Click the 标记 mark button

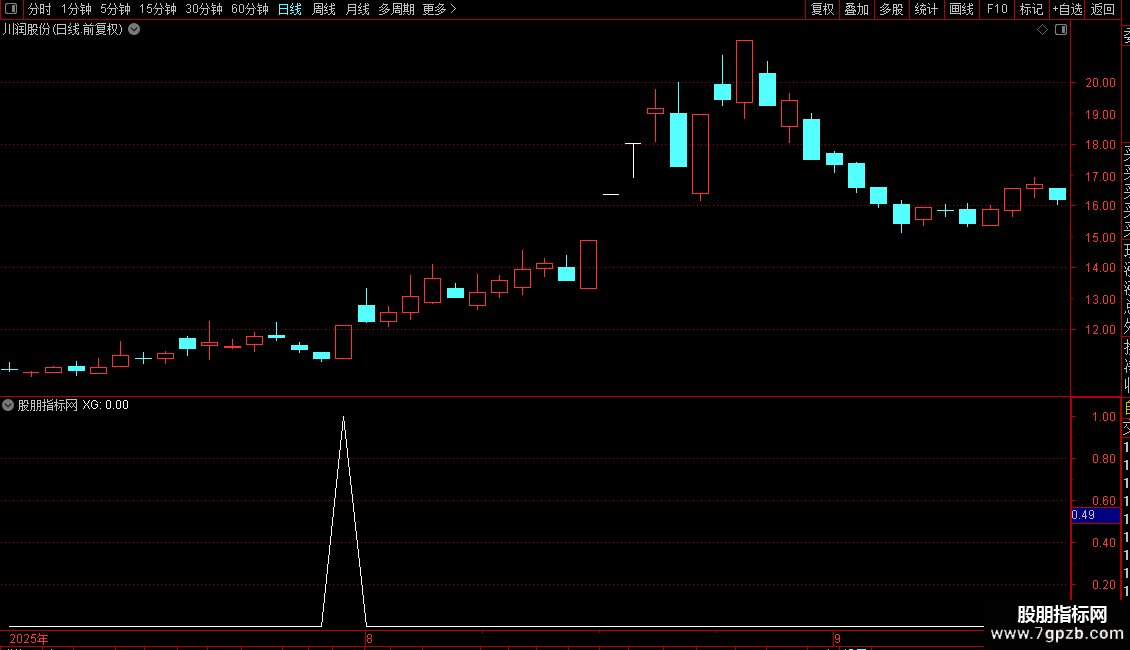point(1031,9)
